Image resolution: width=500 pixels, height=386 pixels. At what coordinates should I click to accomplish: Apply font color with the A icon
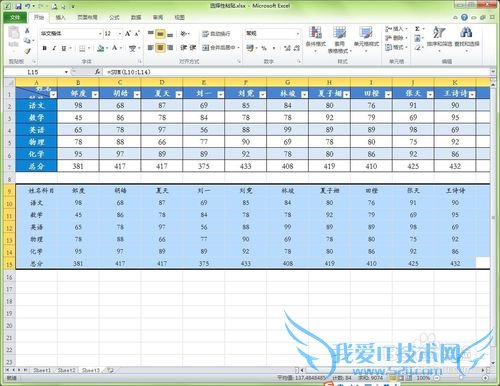[x=114, y=48]
